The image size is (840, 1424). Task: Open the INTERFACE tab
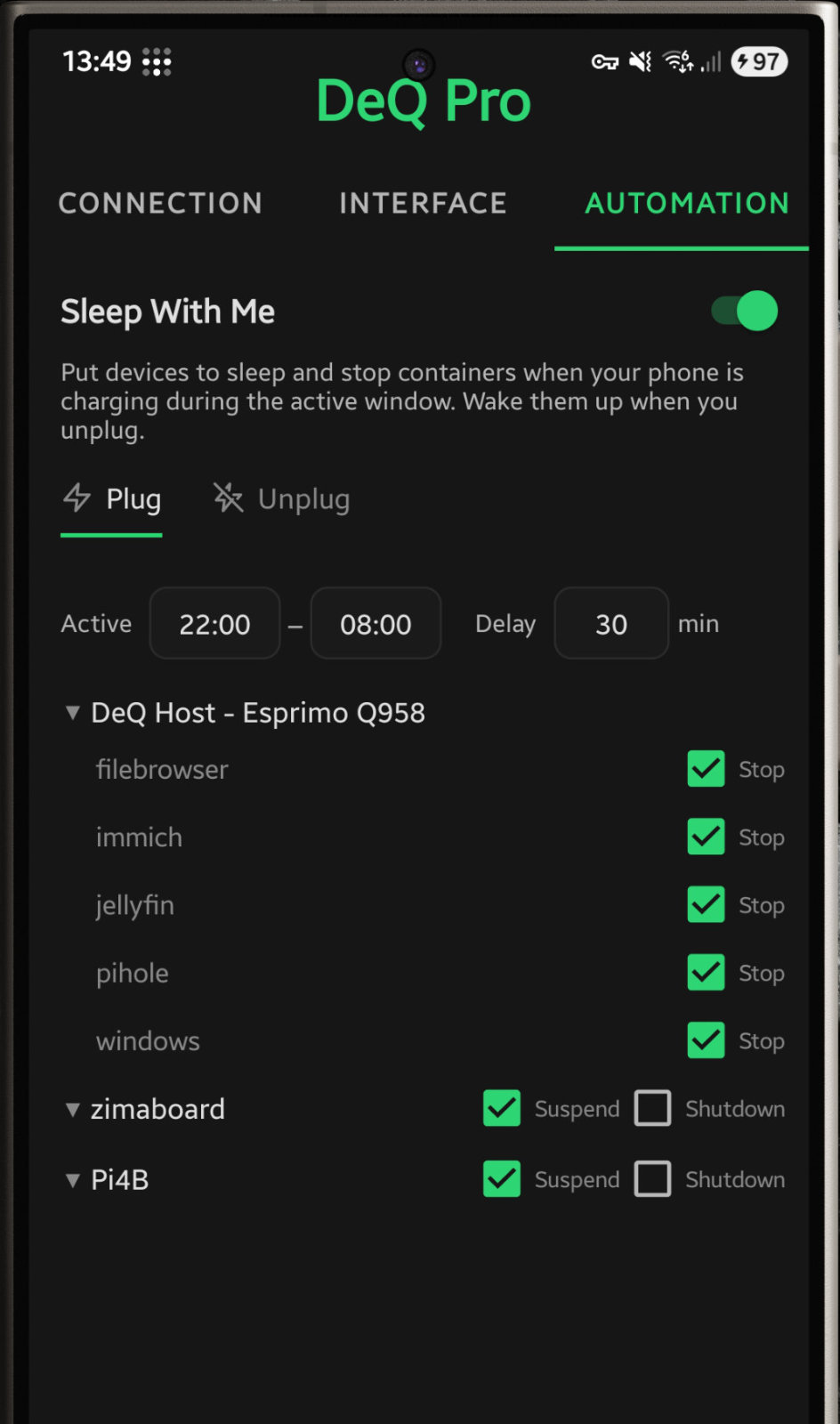click(x=422, y=203)
